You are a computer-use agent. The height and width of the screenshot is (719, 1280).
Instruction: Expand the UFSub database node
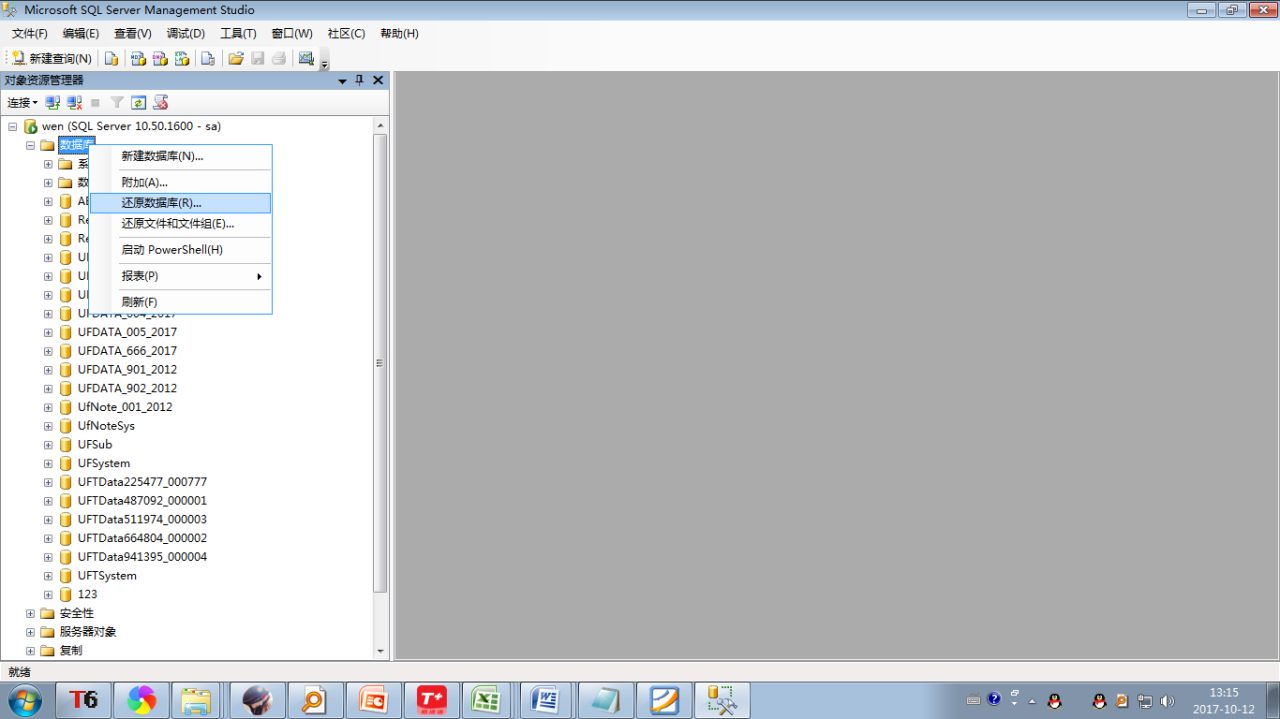(48, 445)
